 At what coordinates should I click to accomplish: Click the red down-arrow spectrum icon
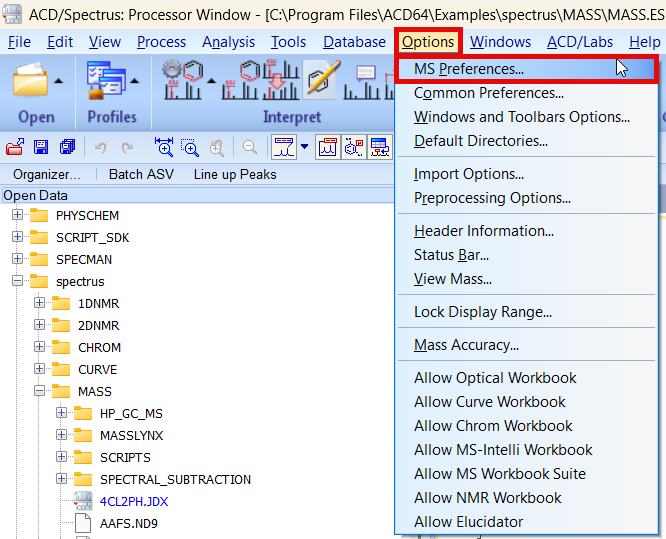(281, 80)
